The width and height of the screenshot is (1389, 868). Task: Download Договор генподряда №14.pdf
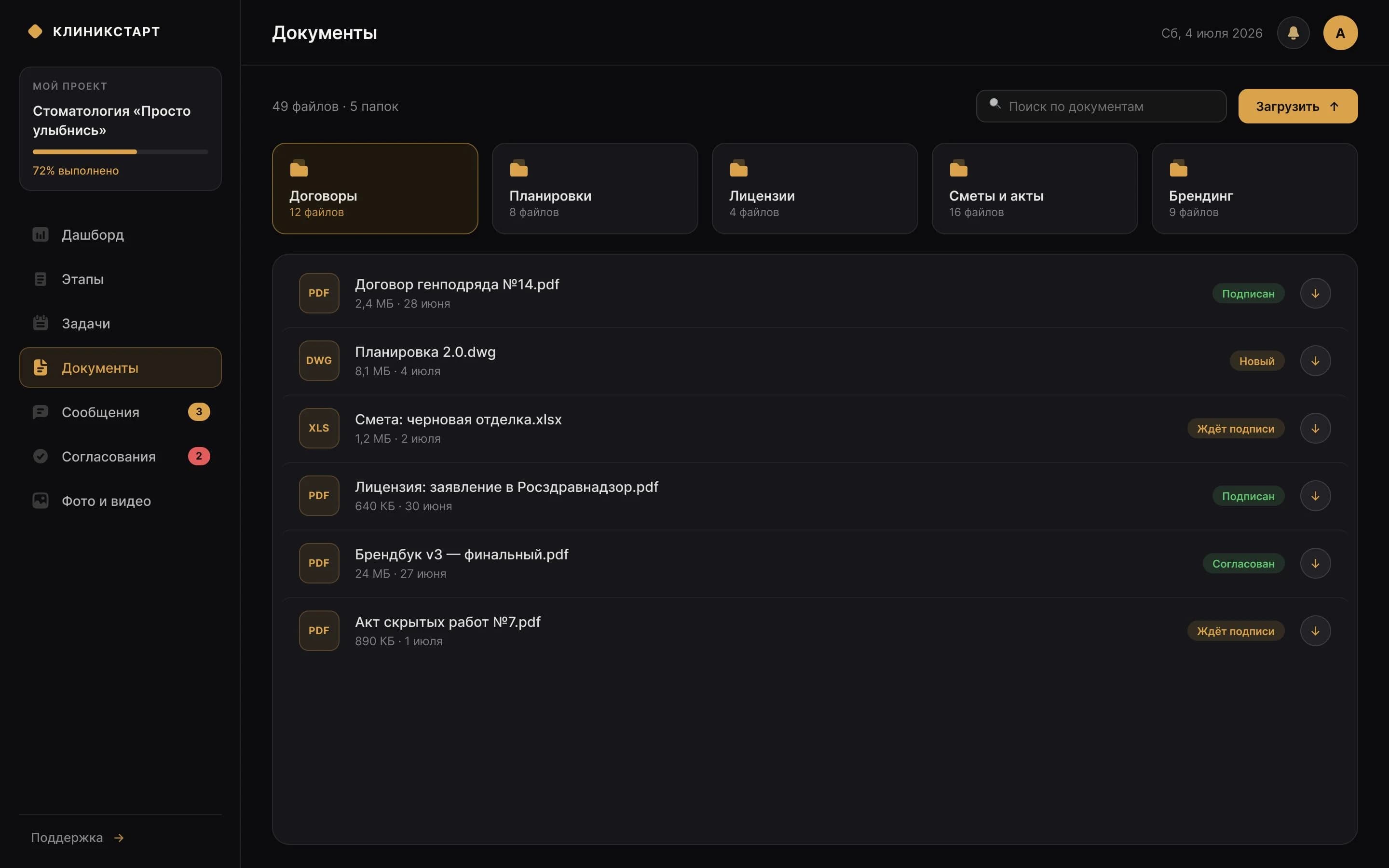coord(1315,293)
